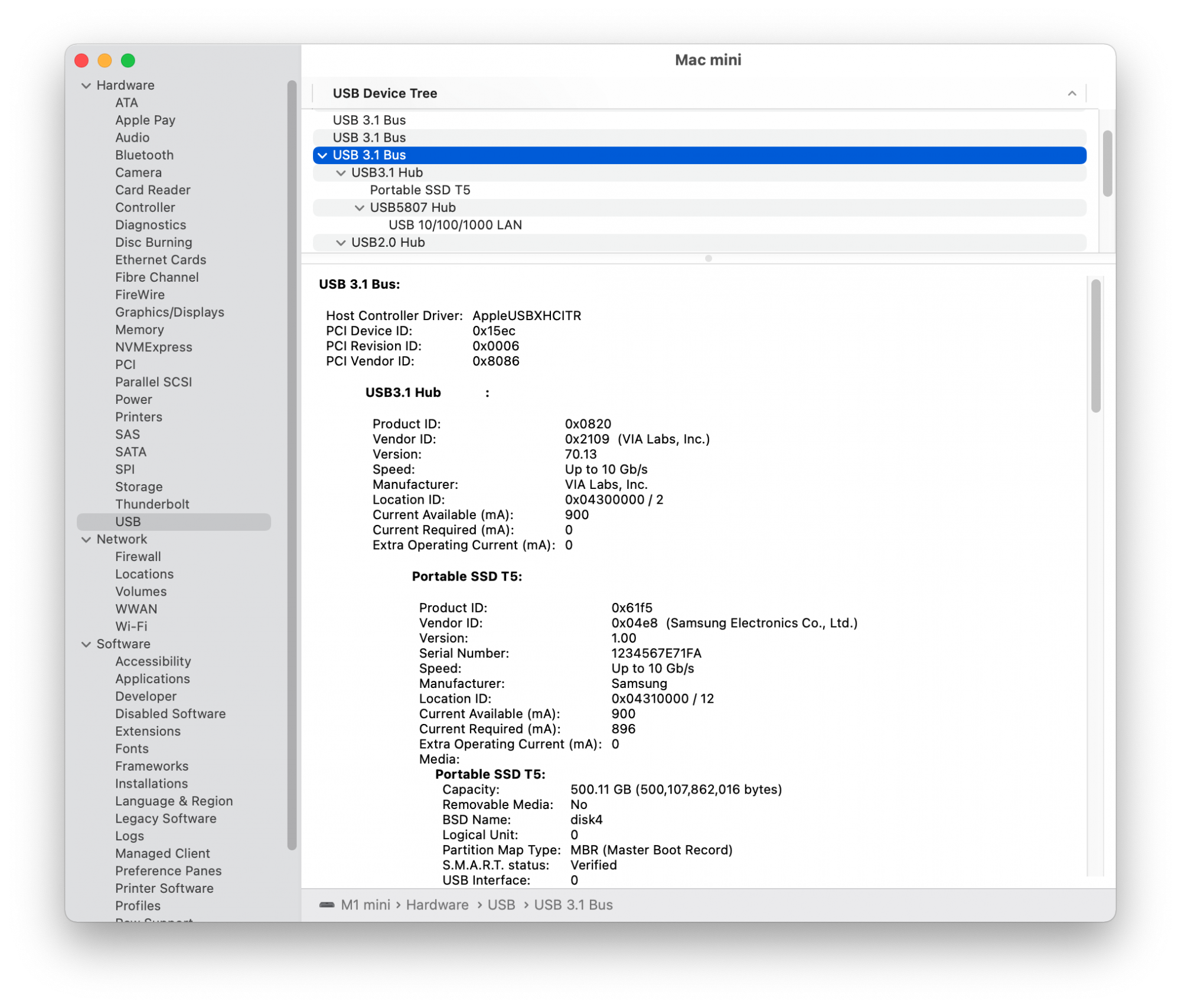Collapse the Hardware section in sidebar
The width and height of the screenshot is (1181, 1008).
pyautogui.click(x=86, y=86)
